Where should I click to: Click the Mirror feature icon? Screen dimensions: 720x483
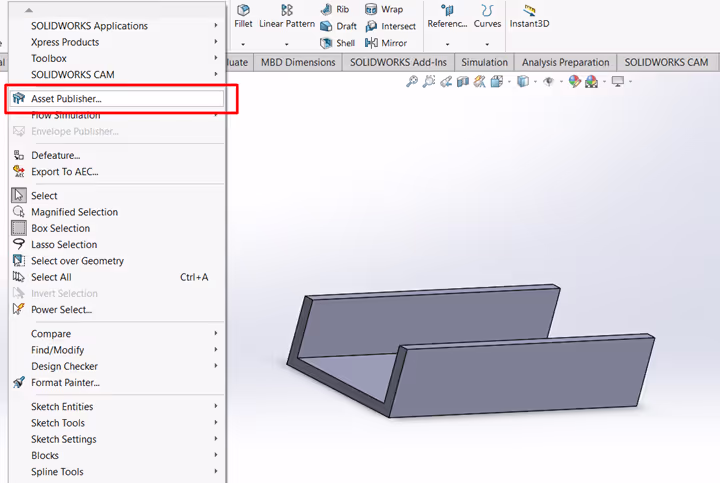click(x=371, y=43)
